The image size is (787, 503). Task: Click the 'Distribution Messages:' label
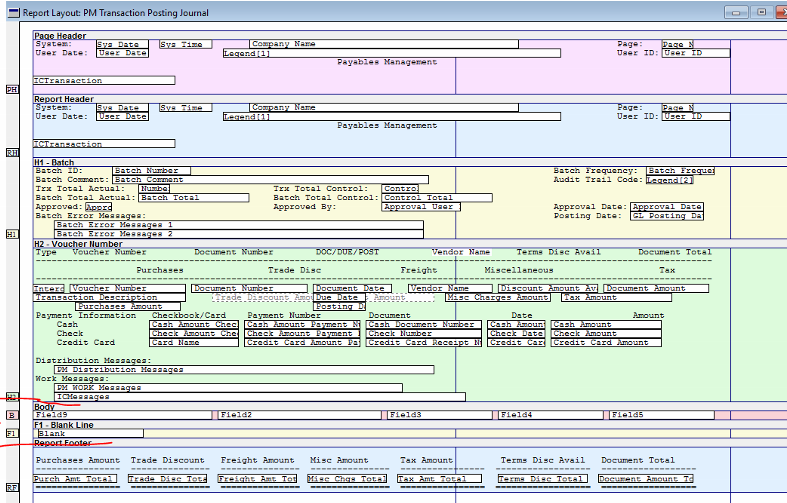pos(93,360)
